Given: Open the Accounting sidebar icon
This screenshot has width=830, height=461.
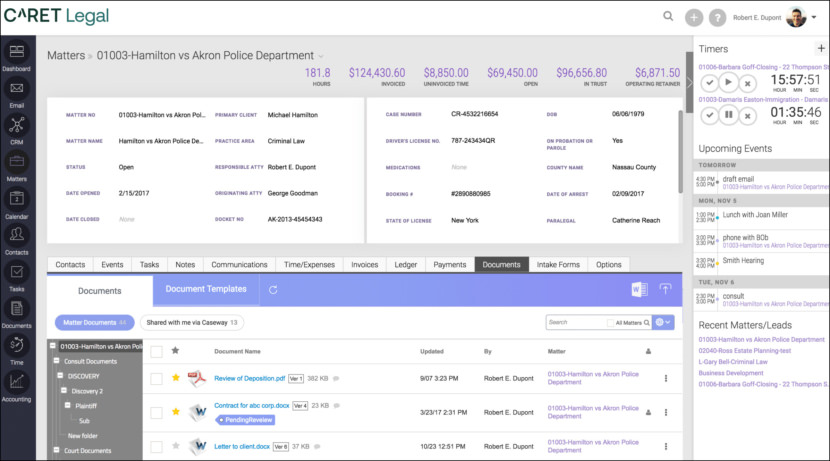Looking at the screenshot, I should (16, 382).
